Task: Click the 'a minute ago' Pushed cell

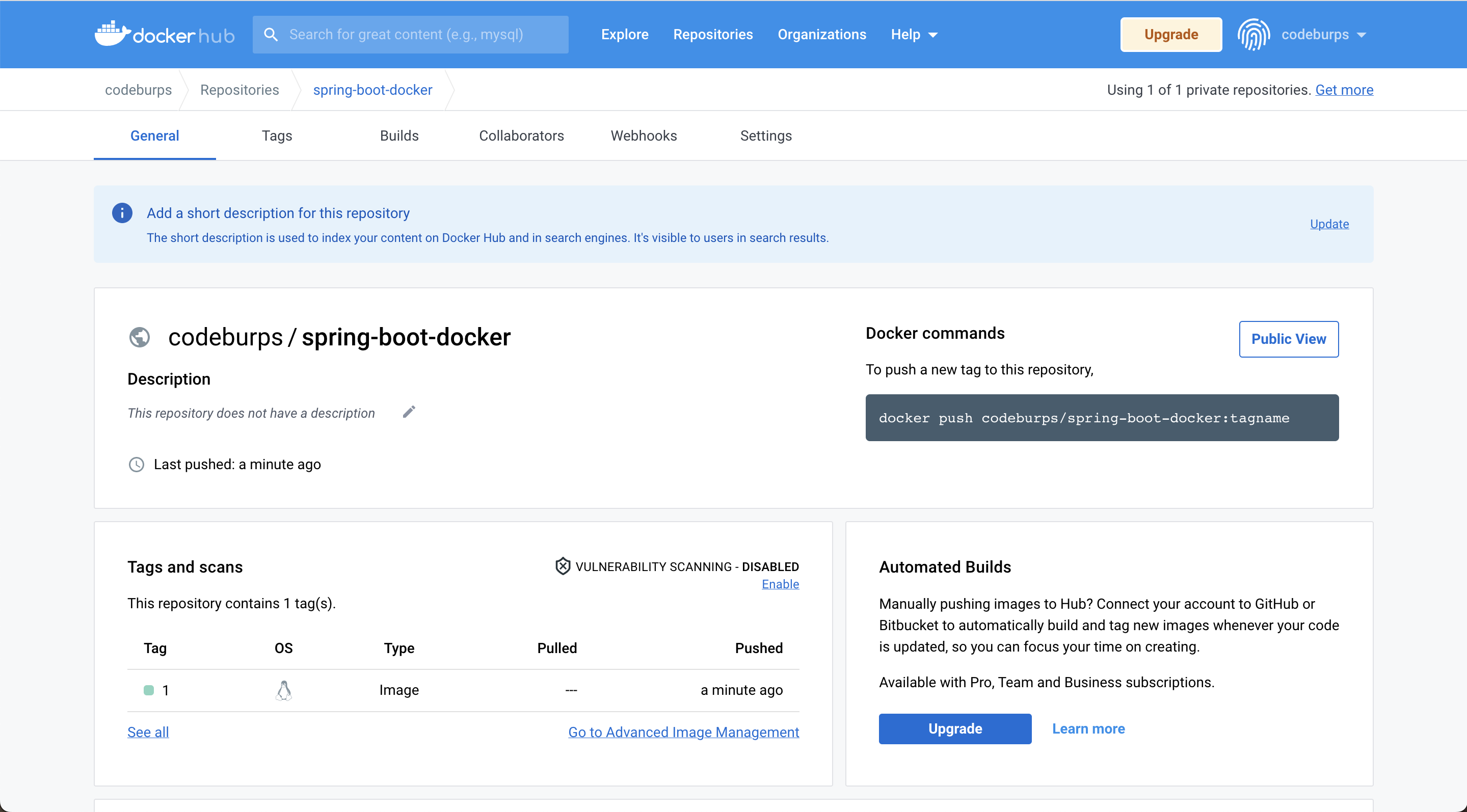Action: [x=741, y=690]
